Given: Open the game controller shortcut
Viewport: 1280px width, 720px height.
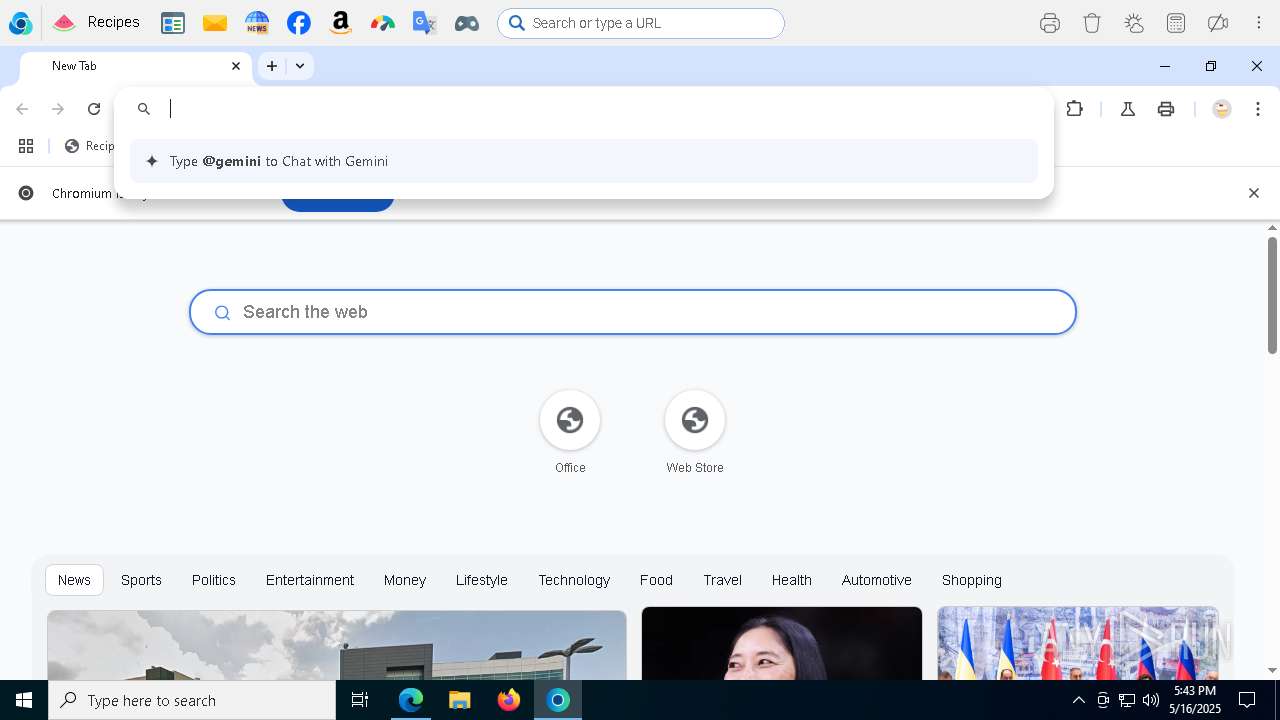Looking at the screenshot, I should pos(467,23).
